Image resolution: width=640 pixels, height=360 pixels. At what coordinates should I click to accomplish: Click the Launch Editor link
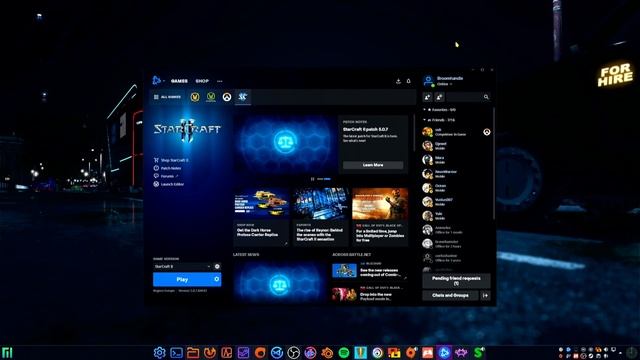(169, 184)
